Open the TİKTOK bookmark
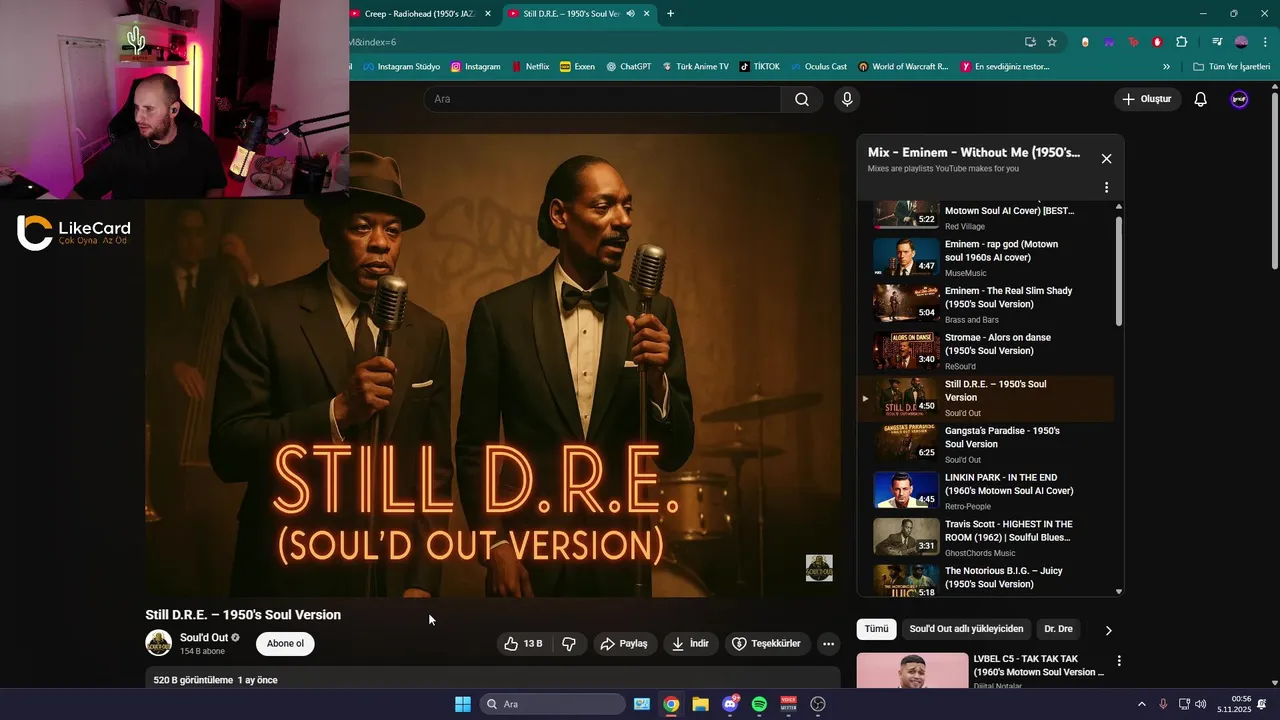This screenshot has width=1280, height=720. (759, 66)
